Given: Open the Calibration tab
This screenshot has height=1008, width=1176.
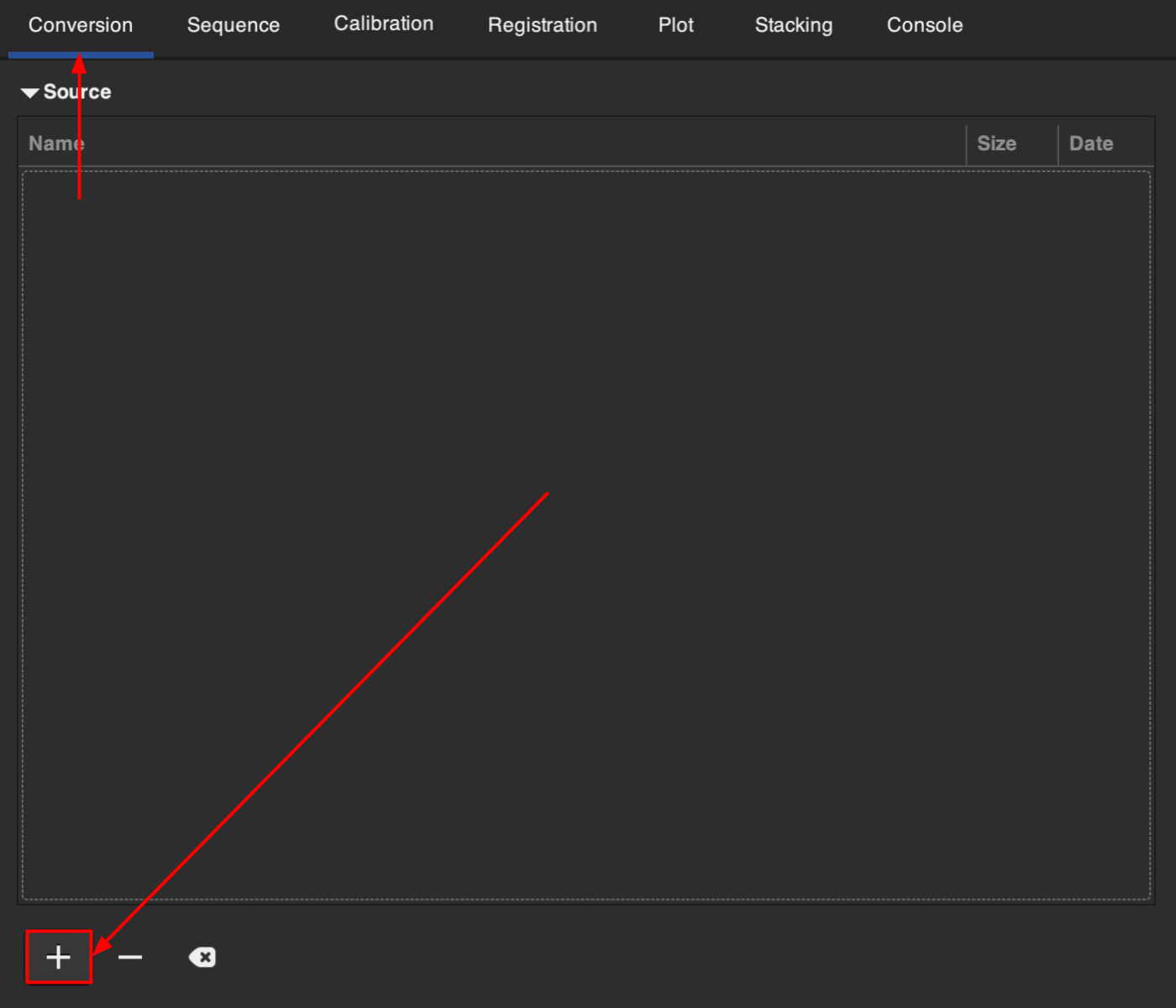Looking at the screenshot, I should coord(383,24).
